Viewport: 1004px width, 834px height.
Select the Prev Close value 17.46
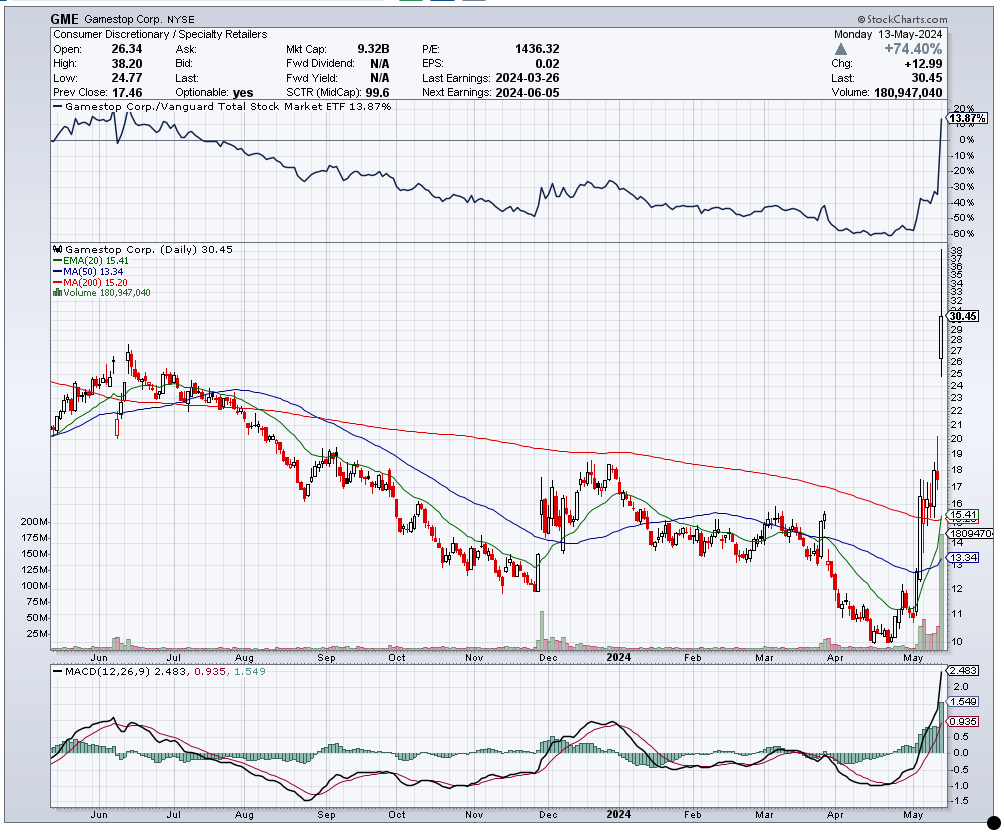click(127, 93)
